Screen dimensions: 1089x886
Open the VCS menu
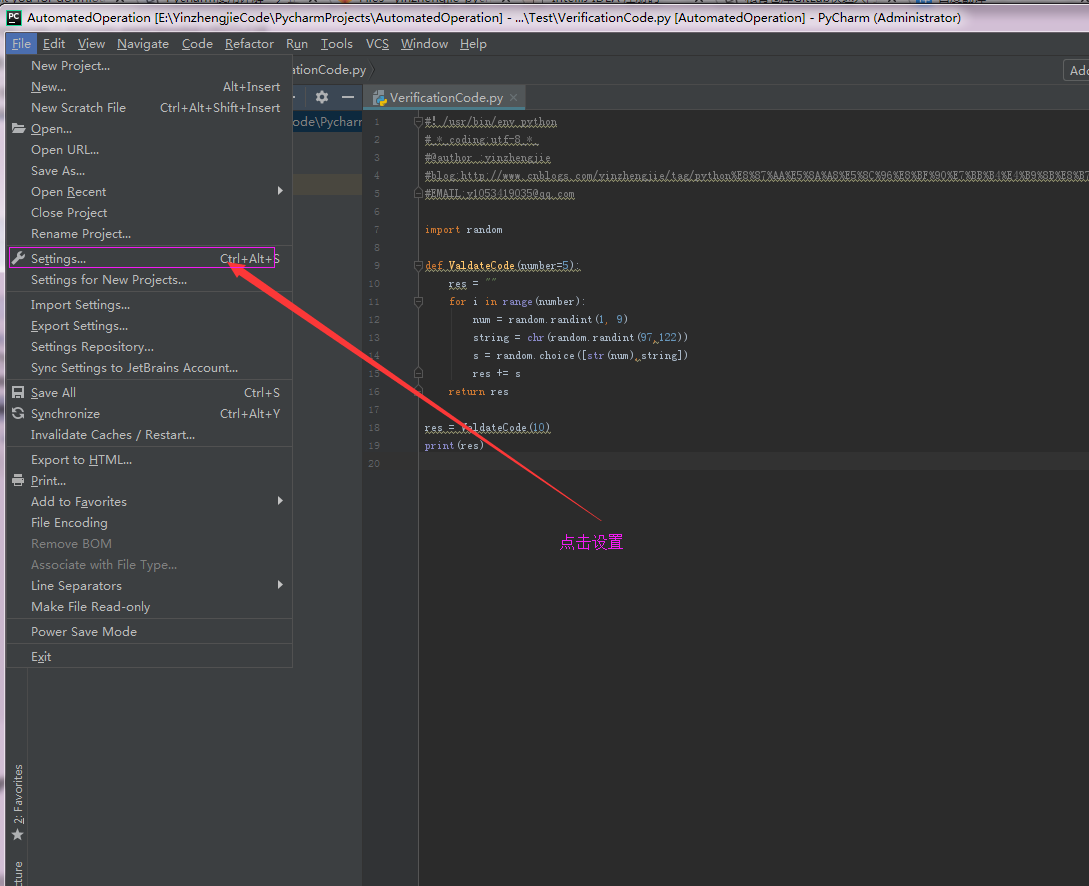pos(377,44)
